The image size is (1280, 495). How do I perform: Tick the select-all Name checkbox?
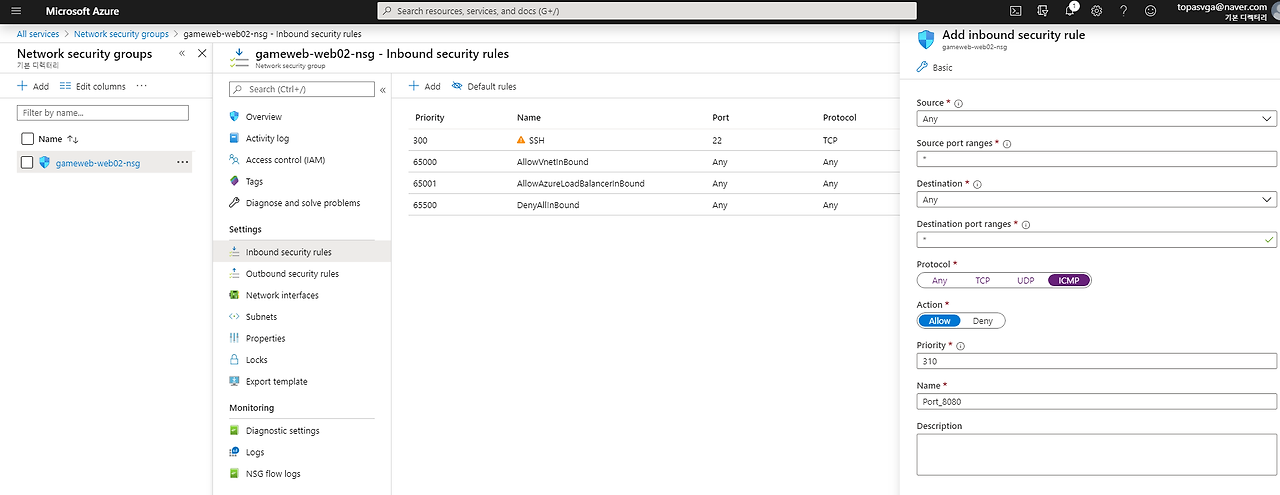click(27, 139)
